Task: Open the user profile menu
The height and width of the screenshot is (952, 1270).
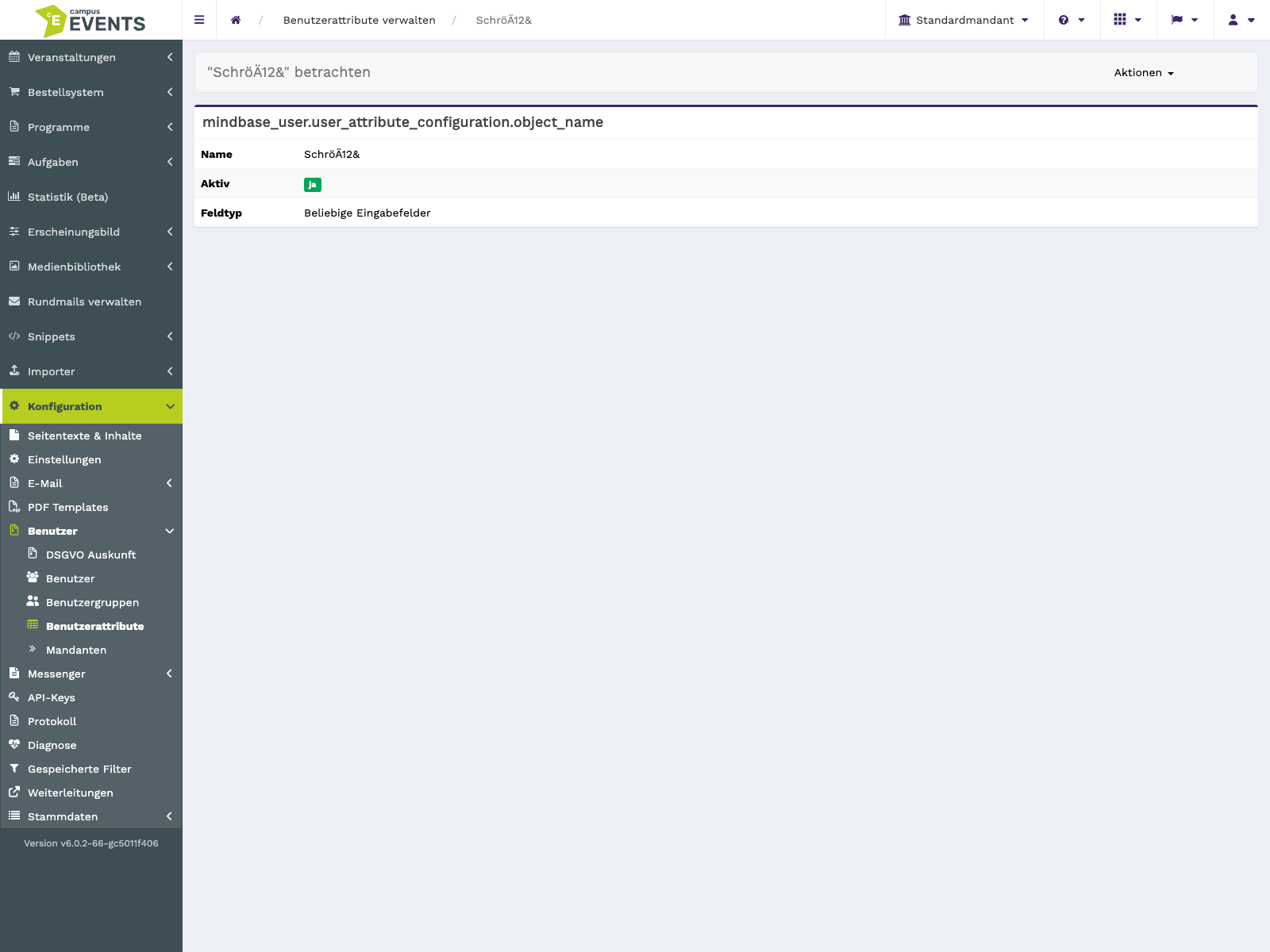Action: click(x=1241, y=20)
